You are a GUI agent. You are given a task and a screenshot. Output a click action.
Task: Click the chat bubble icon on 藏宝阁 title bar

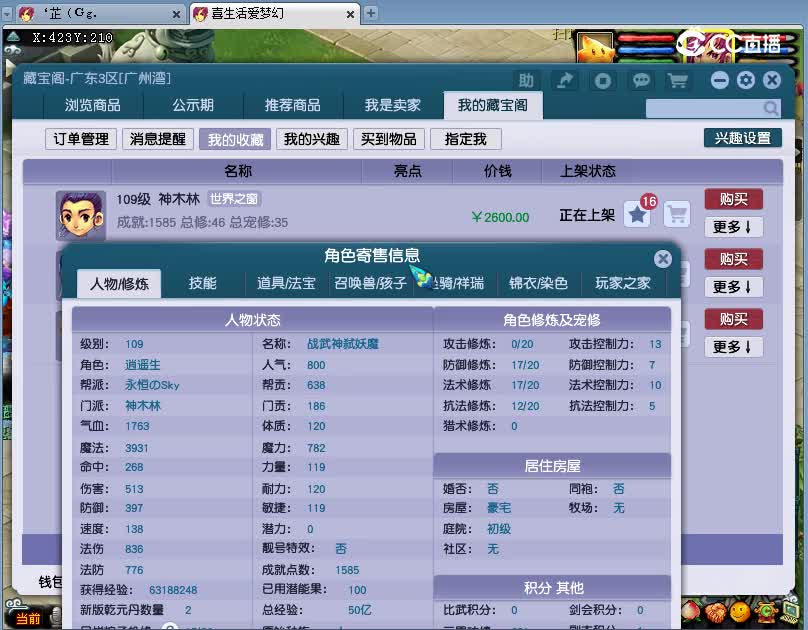tap(641, 80)
